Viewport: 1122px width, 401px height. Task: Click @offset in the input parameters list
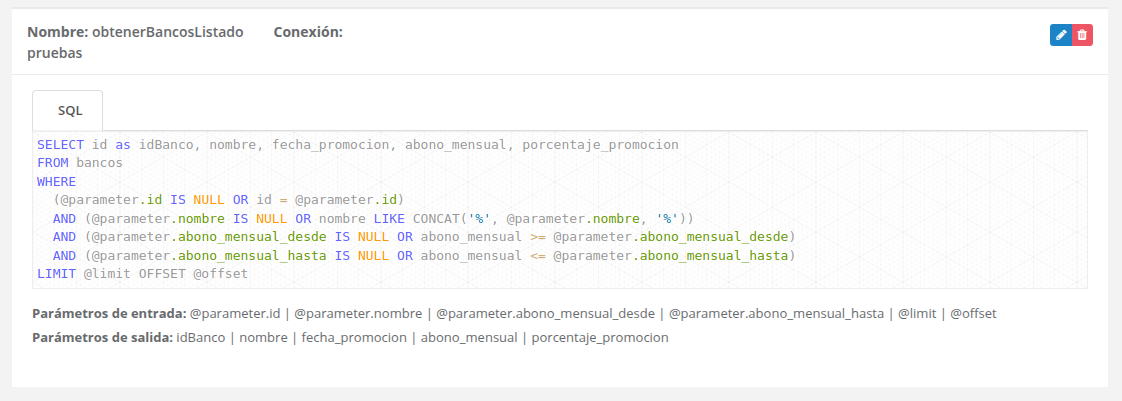click(x=973, y=314)
